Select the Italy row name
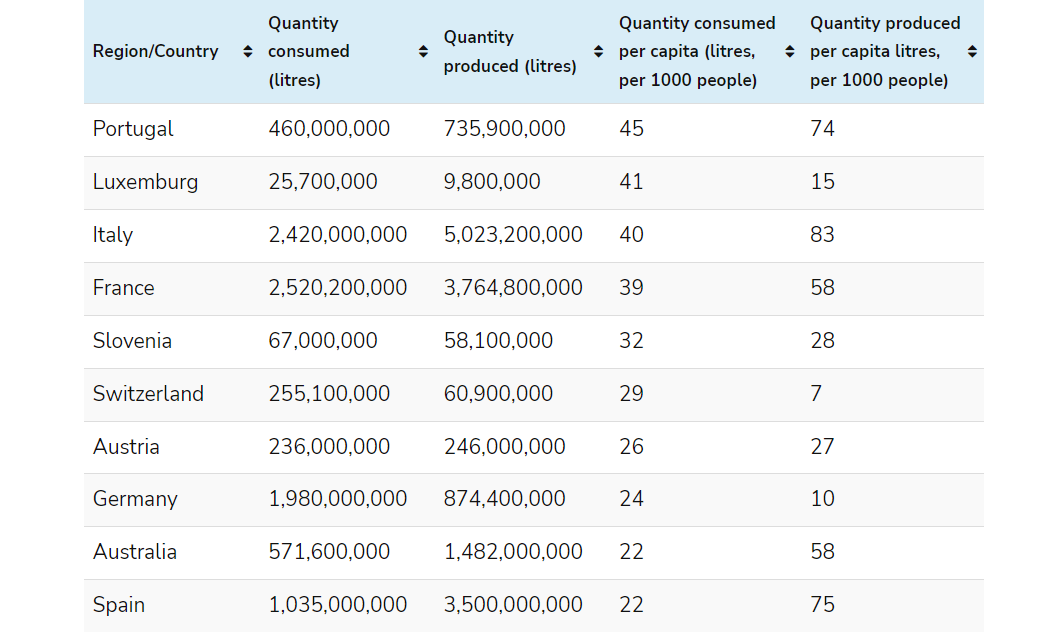 pyautogui.click(x=113, y=235)
